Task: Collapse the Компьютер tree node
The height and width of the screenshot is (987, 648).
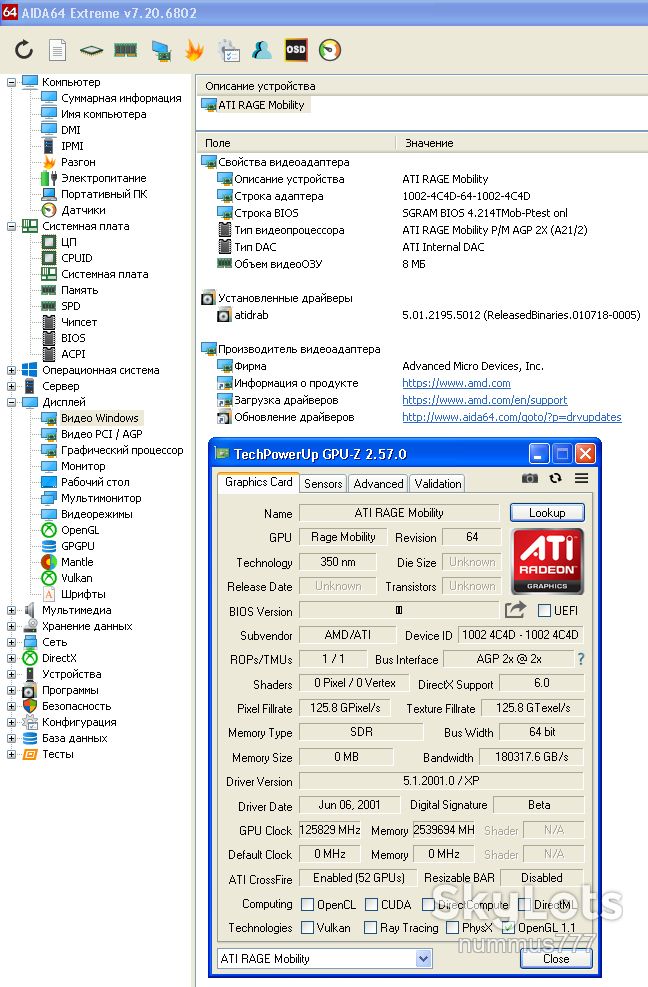Action: tap(11, 82)
